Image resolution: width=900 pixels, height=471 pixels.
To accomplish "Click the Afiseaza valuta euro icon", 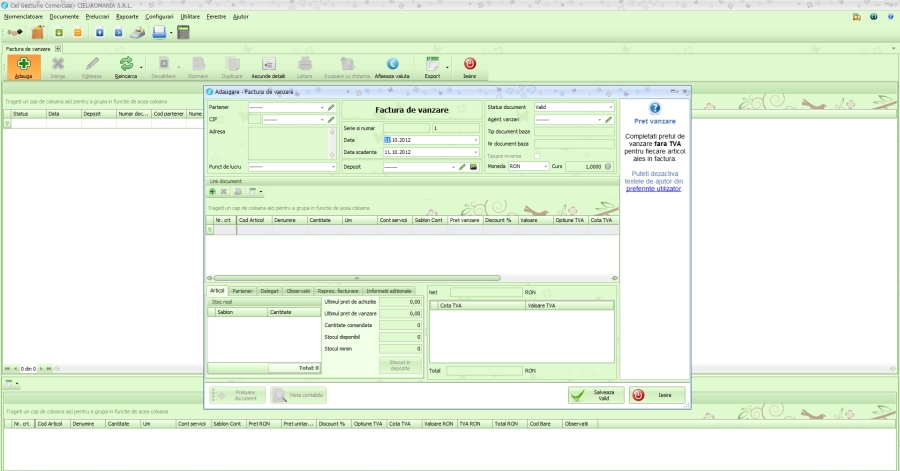I will pos(393,64).
